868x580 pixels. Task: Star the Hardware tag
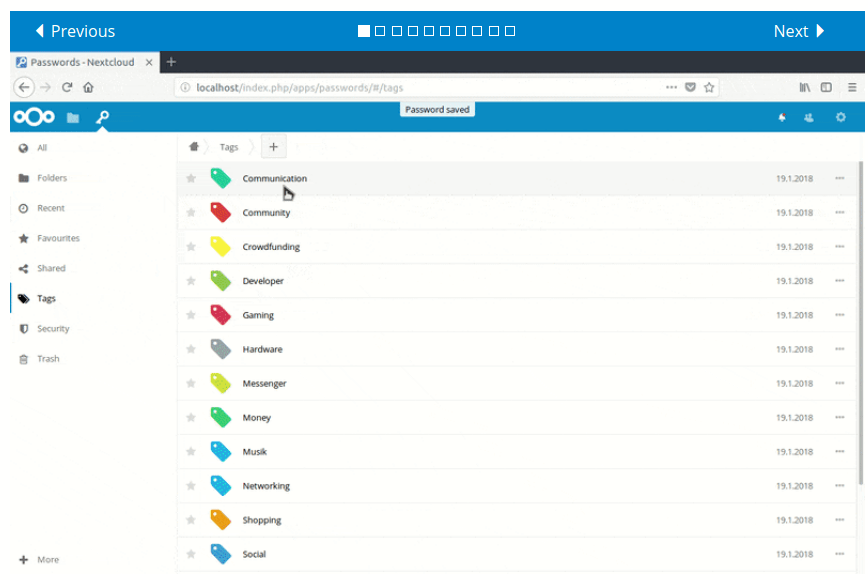point(191,349)
